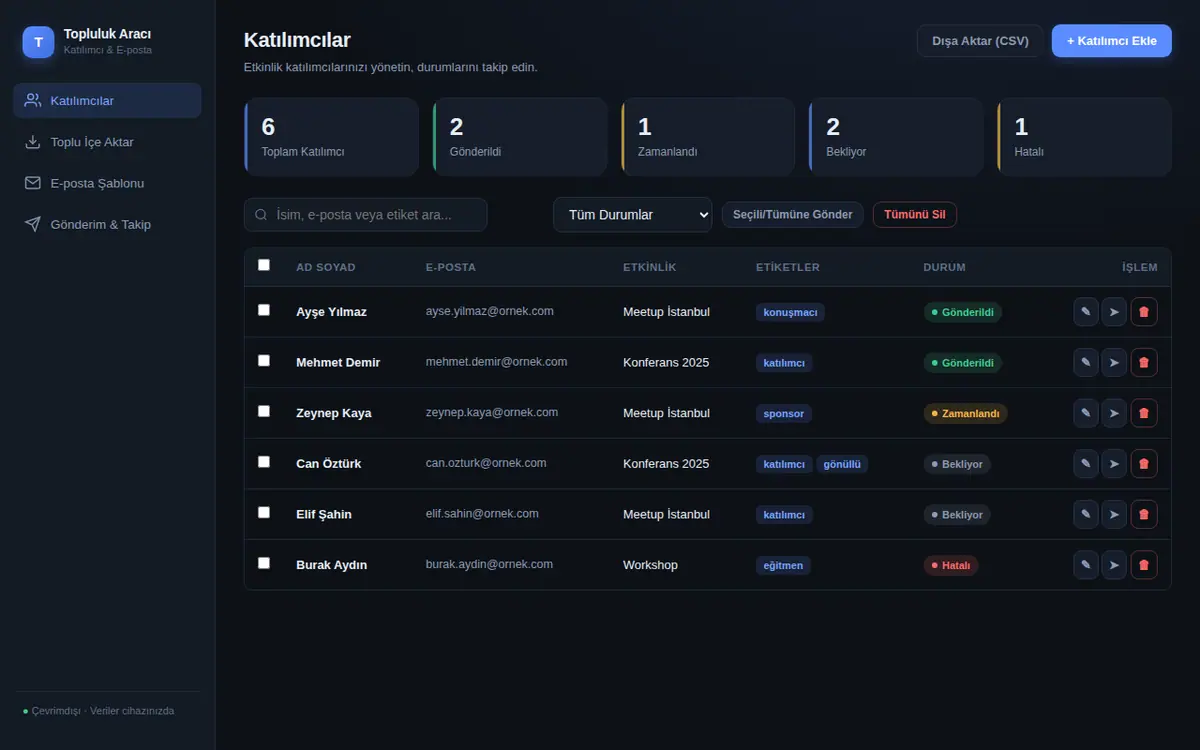This screenshot has height=750, width=1200.
Task: Click the pencil icon for Mehmet Demir
Action: (x=1086, y=362)
